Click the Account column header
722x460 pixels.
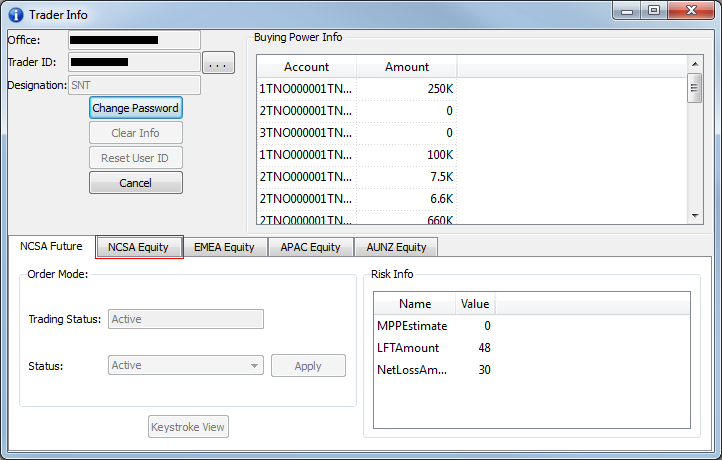(306, 67)
